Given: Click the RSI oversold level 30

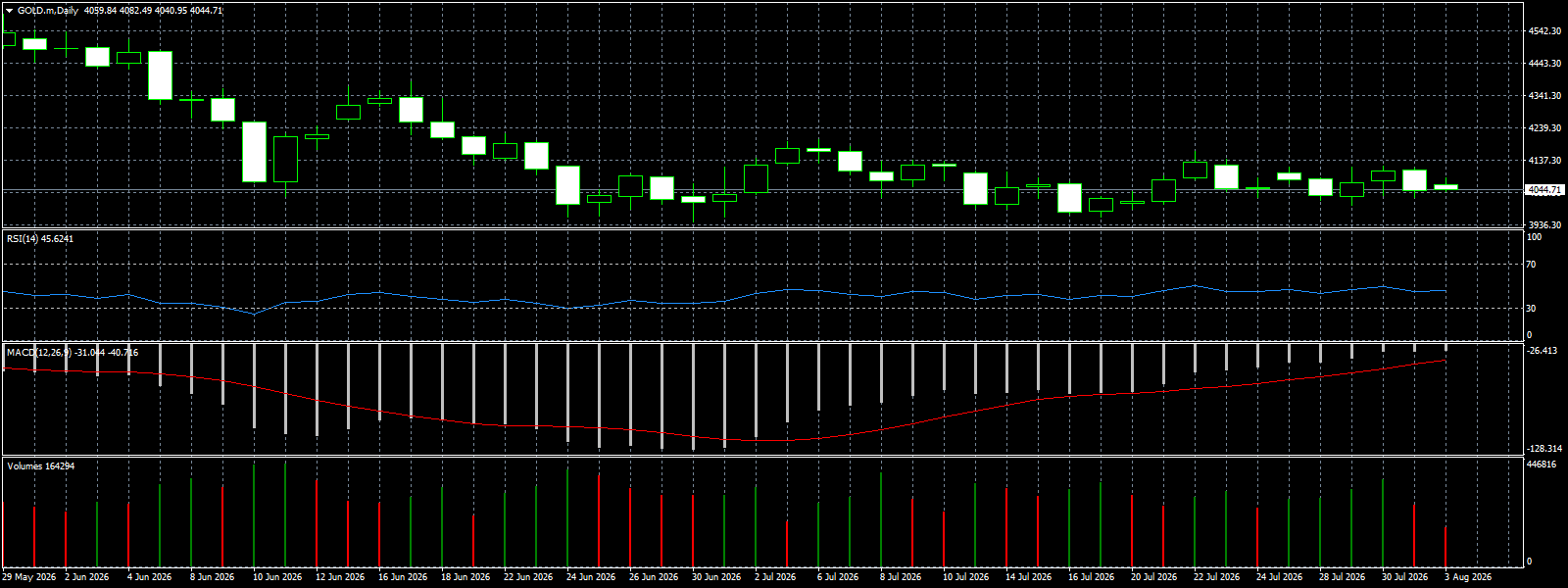Looking at the screenshot, I should click(x=1532, y=309).
